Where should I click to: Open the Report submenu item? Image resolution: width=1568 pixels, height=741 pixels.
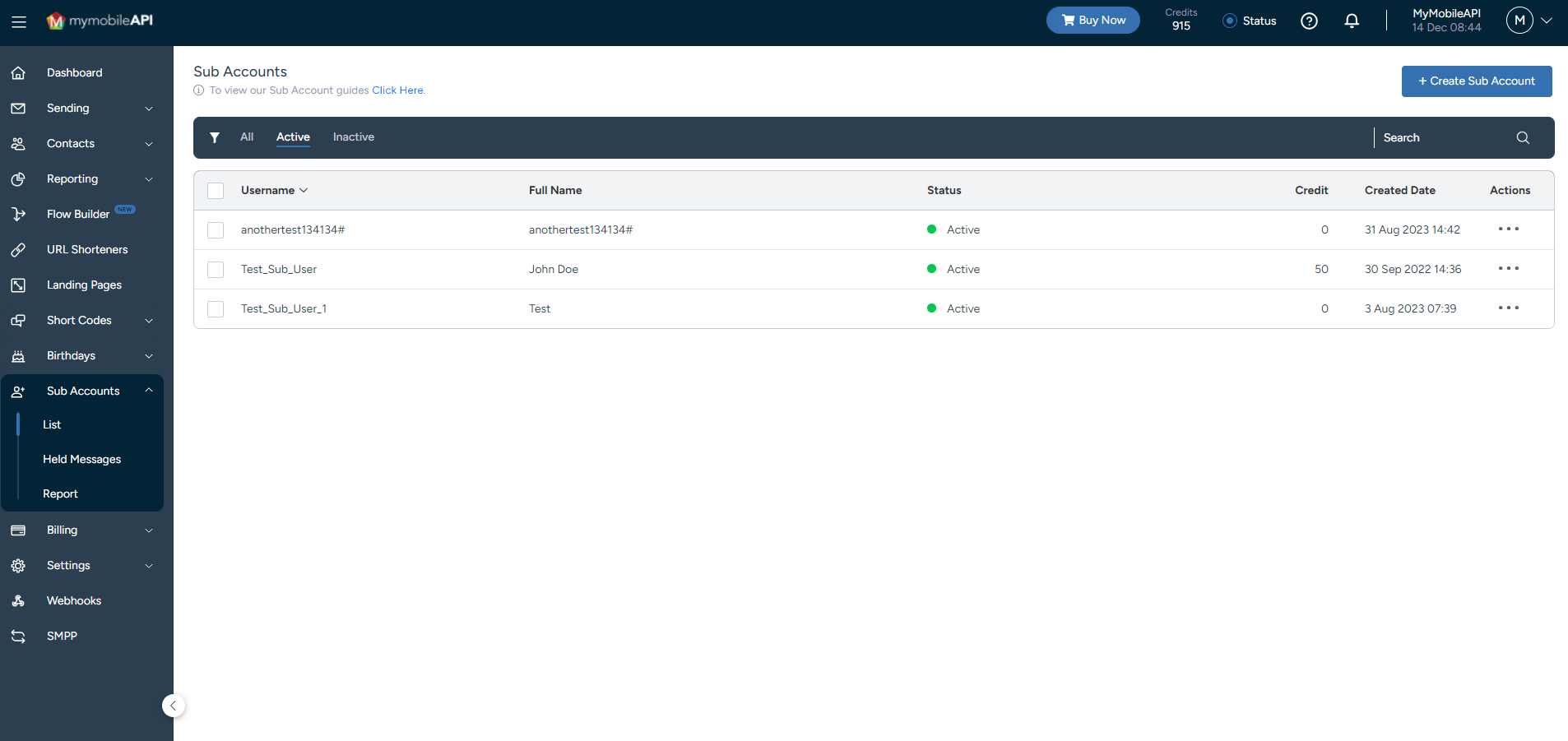coord(60,494)
